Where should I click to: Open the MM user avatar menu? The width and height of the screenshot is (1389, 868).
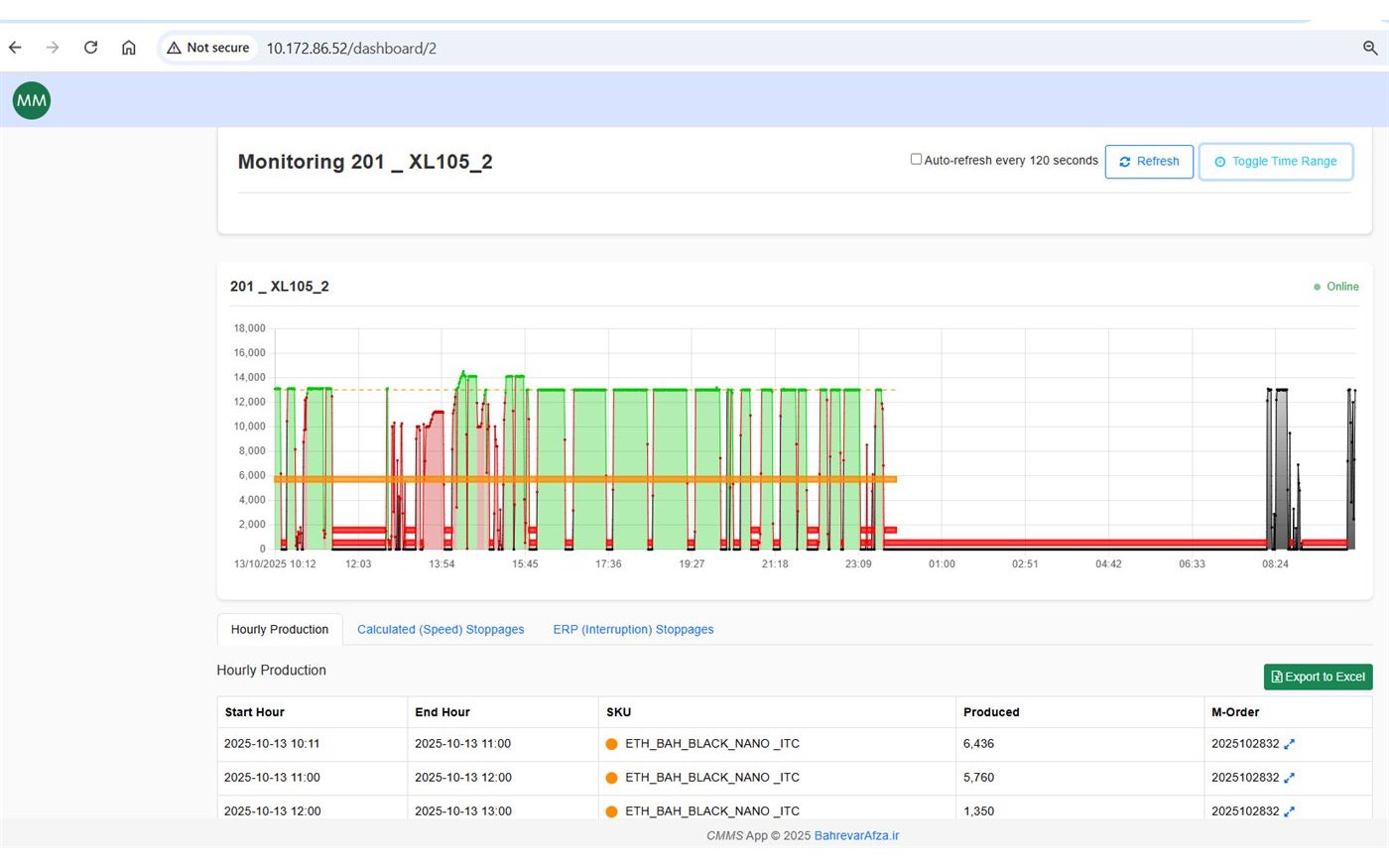(x=32, y=100)
